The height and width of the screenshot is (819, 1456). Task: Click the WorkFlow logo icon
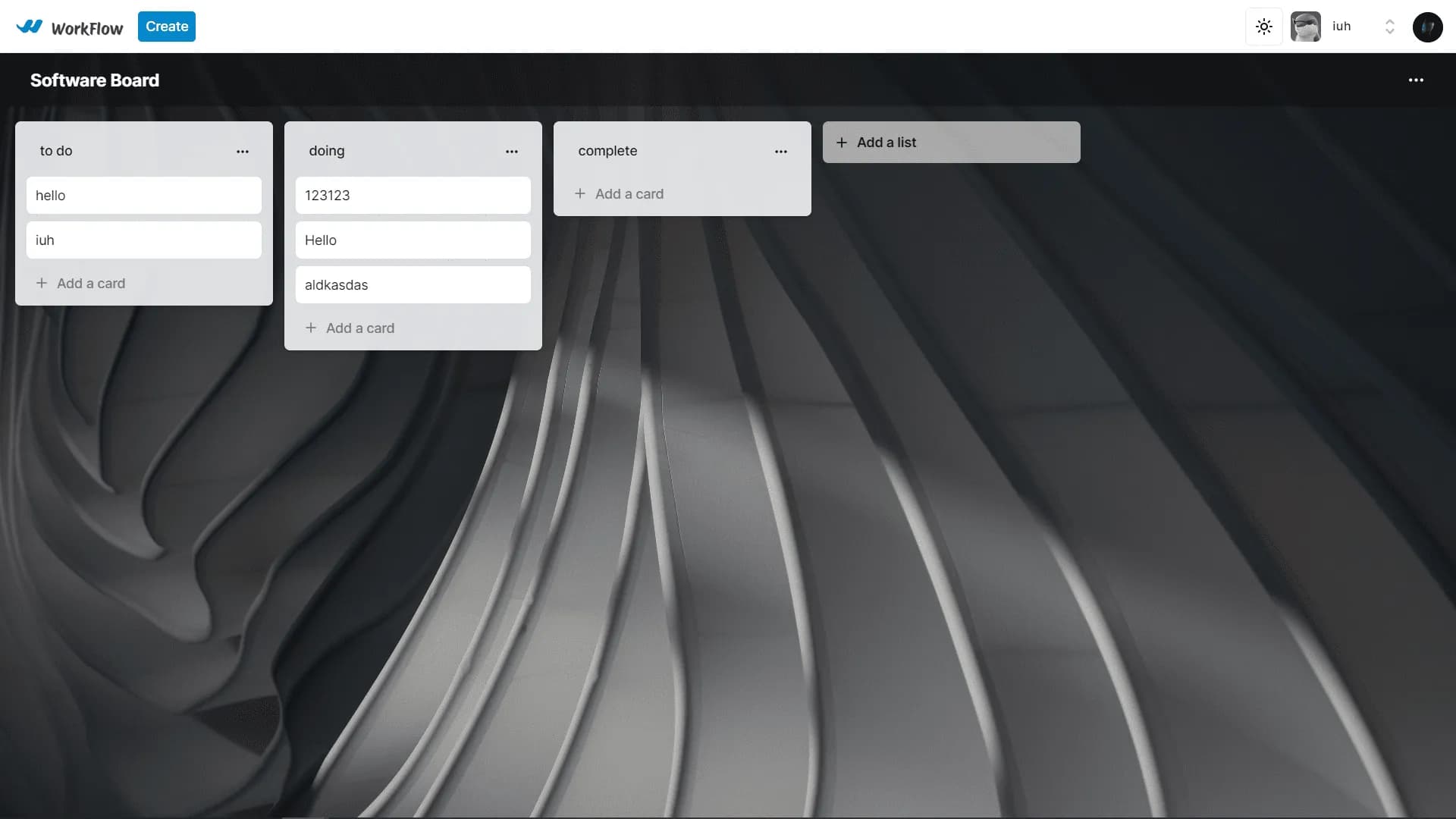30,27
